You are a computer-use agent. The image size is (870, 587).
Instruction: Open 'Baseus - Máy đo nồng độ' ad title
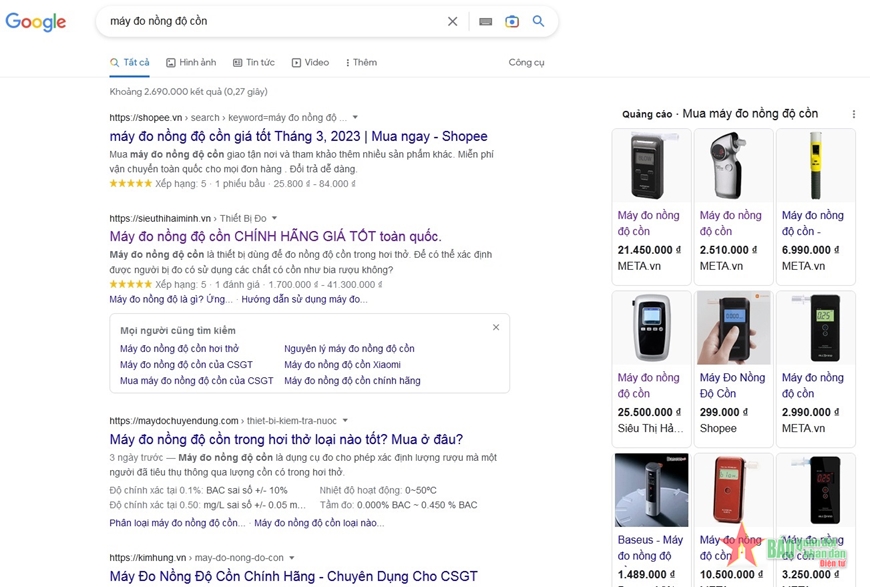point(650,548)
